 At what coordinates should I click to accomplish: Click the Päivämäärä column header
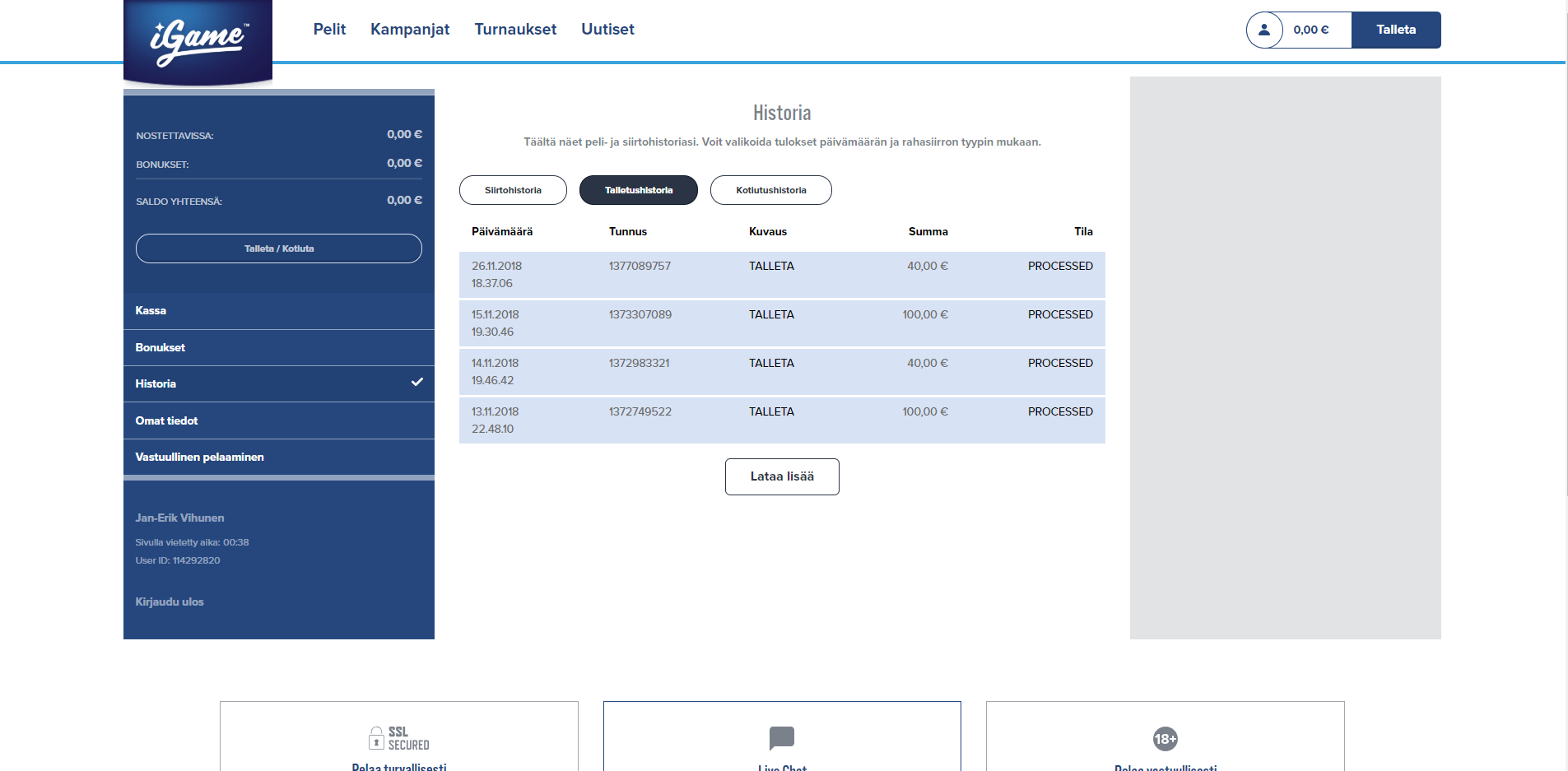(502, 231)
